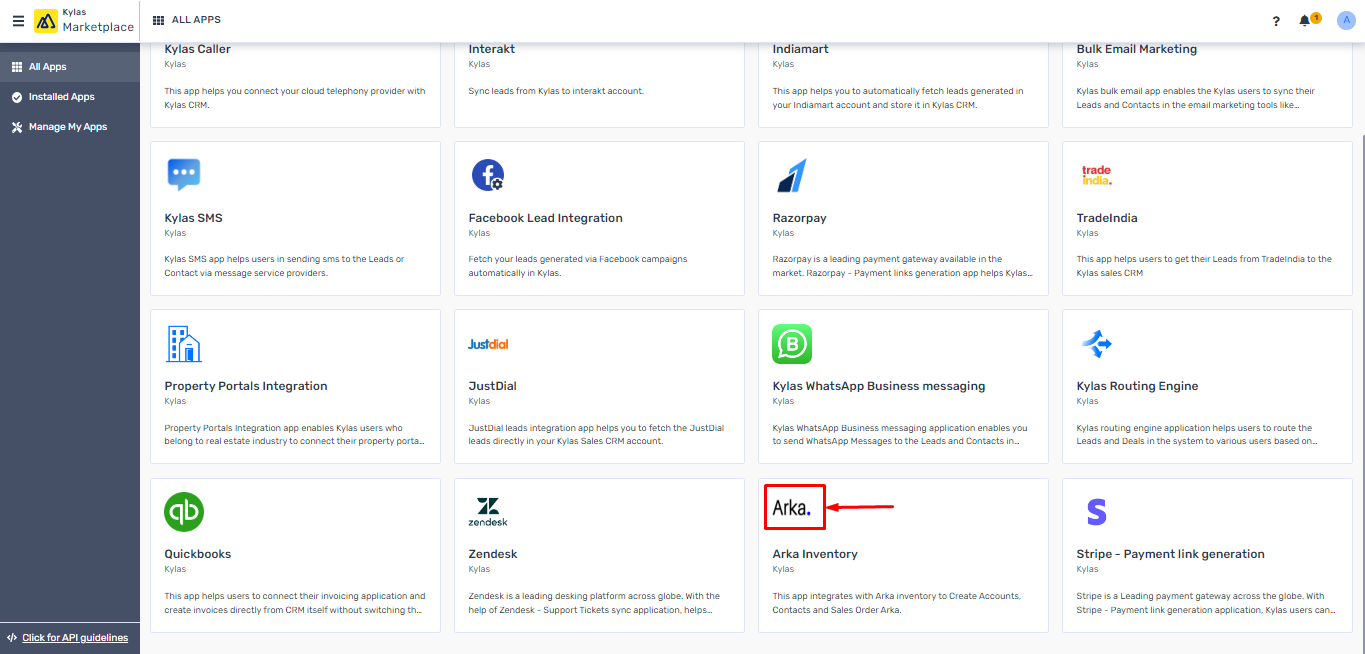Select the Razorpay logo icon

791,175
